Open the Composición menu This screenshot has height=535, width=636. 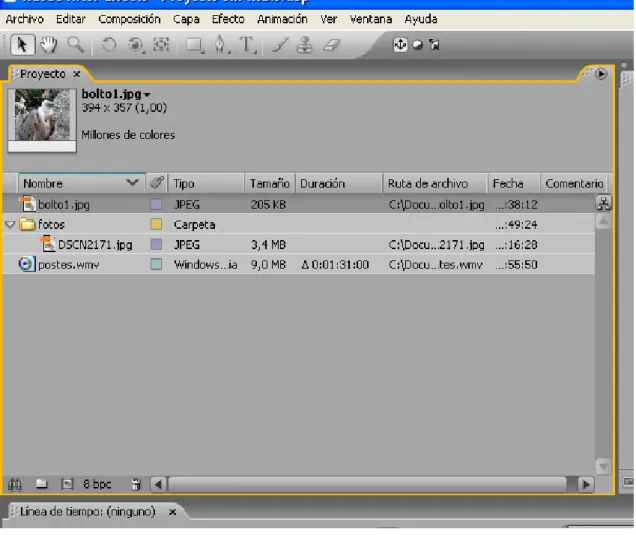(129, 19)
